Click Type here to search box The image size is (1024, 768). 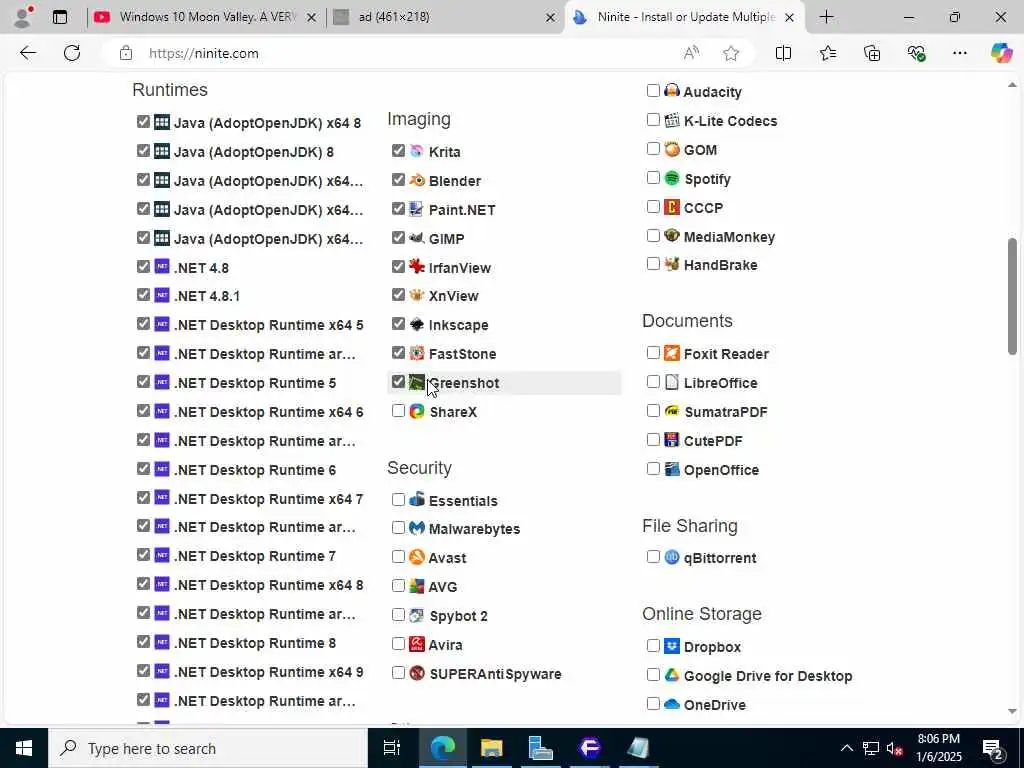coord(208,748)
